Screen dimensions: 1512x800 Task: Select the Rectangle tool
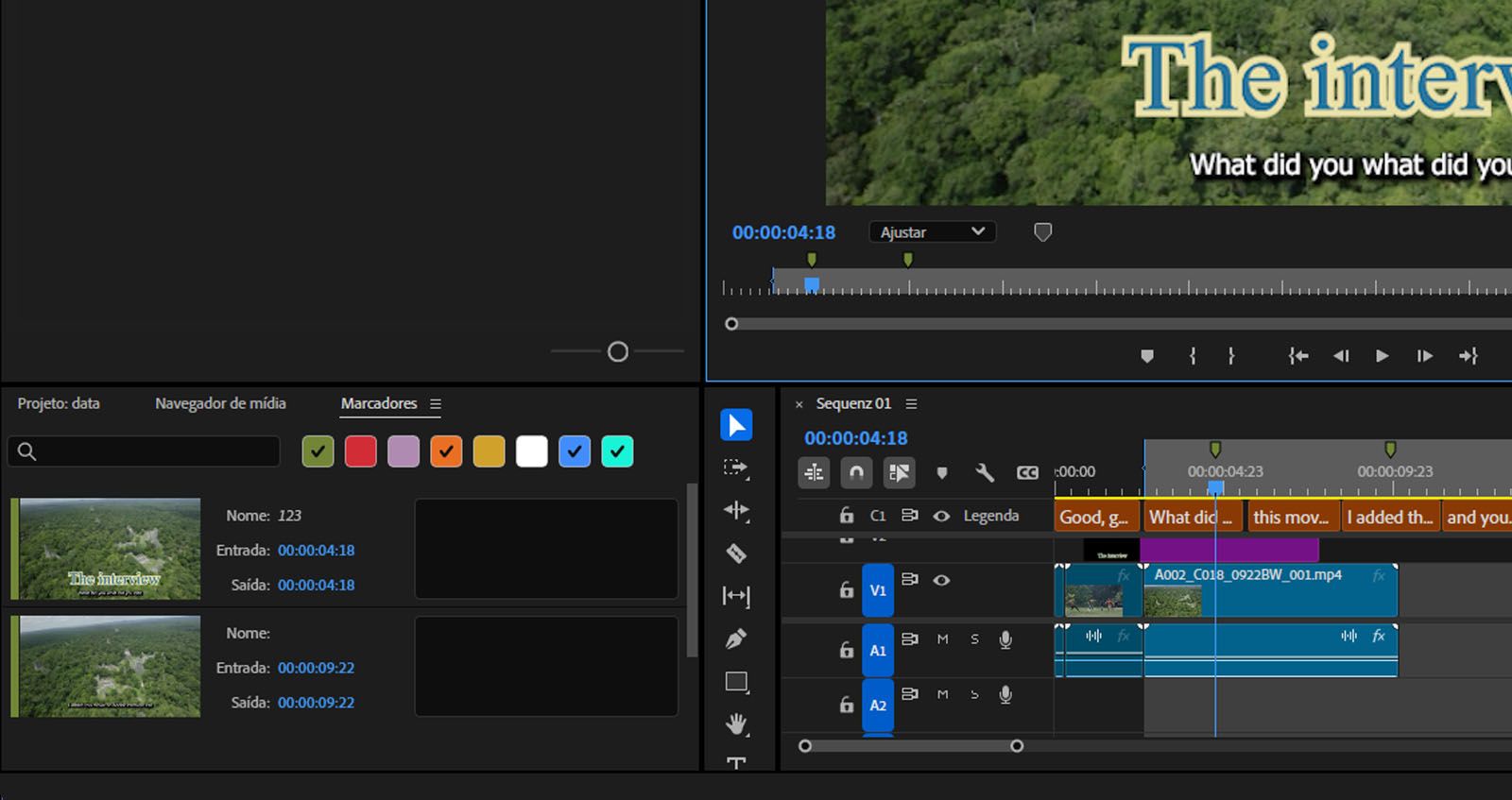736,682
